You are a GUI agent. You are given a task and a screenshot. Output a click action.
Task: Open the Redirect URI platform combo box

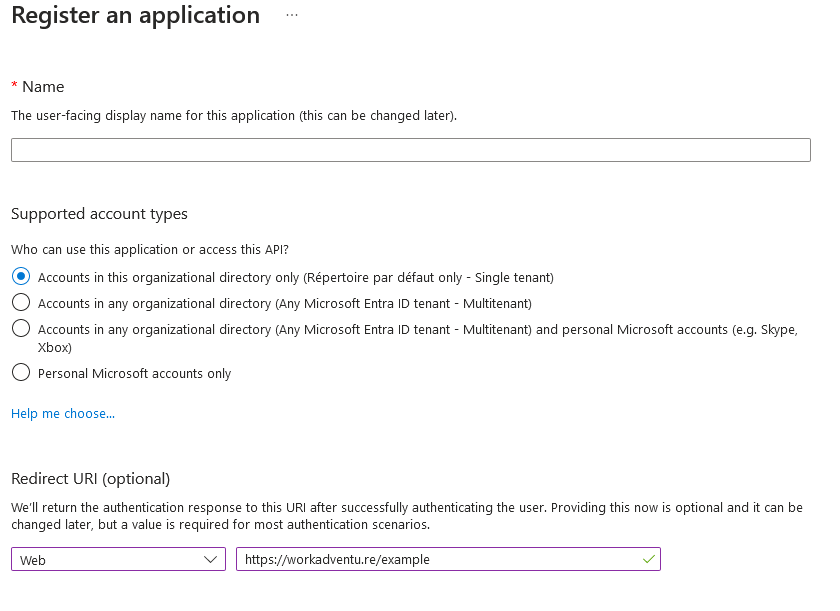[118, 559]
